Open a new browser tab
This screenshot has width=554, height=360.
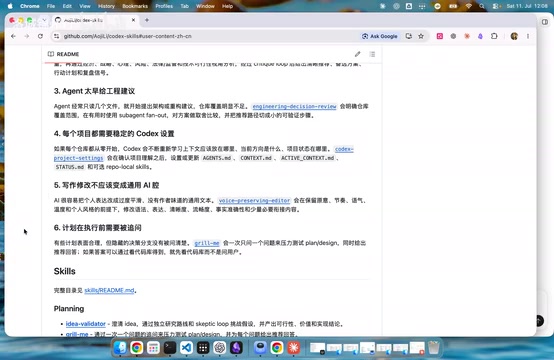[x=147, y=20]
